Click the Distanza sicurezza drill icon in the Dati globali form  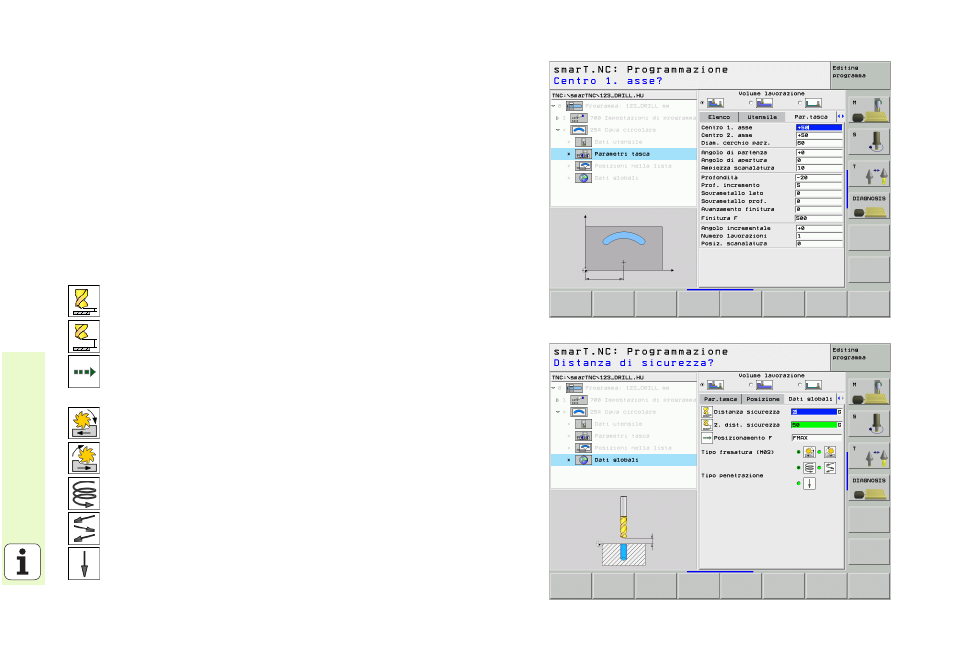[x=706, y=412]
